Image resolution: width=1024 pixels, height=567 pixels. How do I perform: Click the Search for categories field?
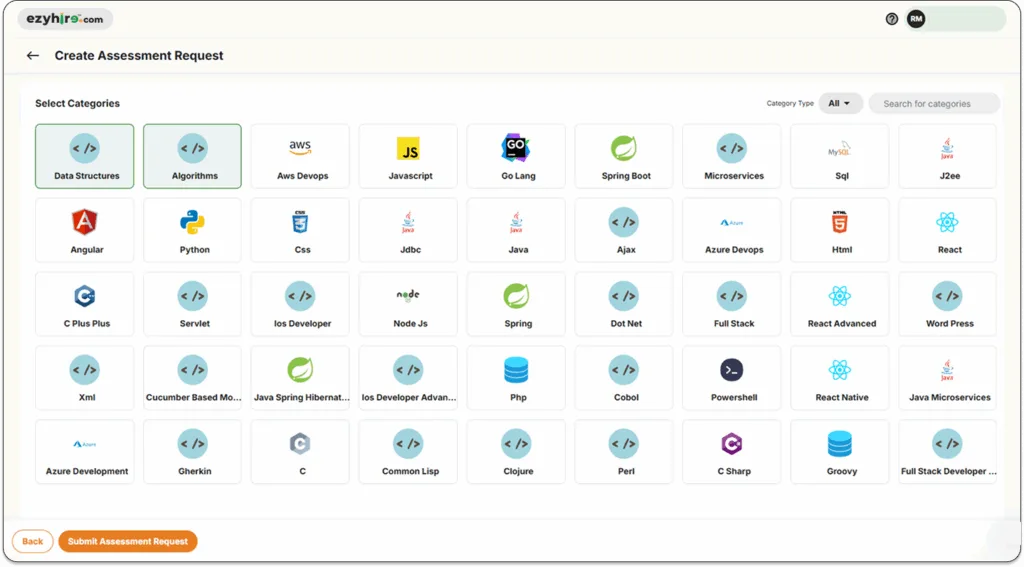(x=934, y=103)
